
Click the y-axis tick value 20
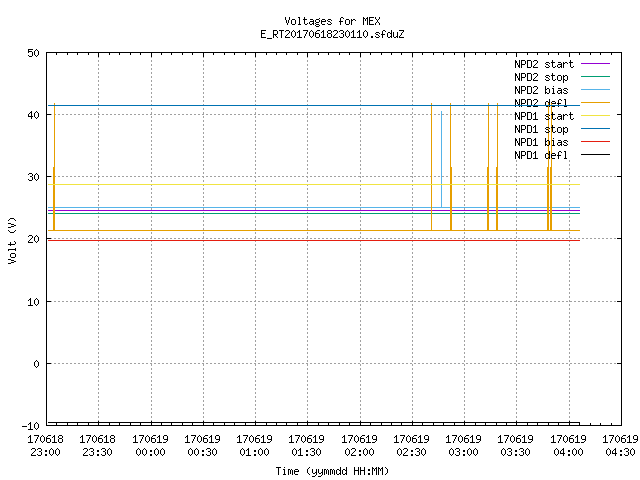coord(33,239)
